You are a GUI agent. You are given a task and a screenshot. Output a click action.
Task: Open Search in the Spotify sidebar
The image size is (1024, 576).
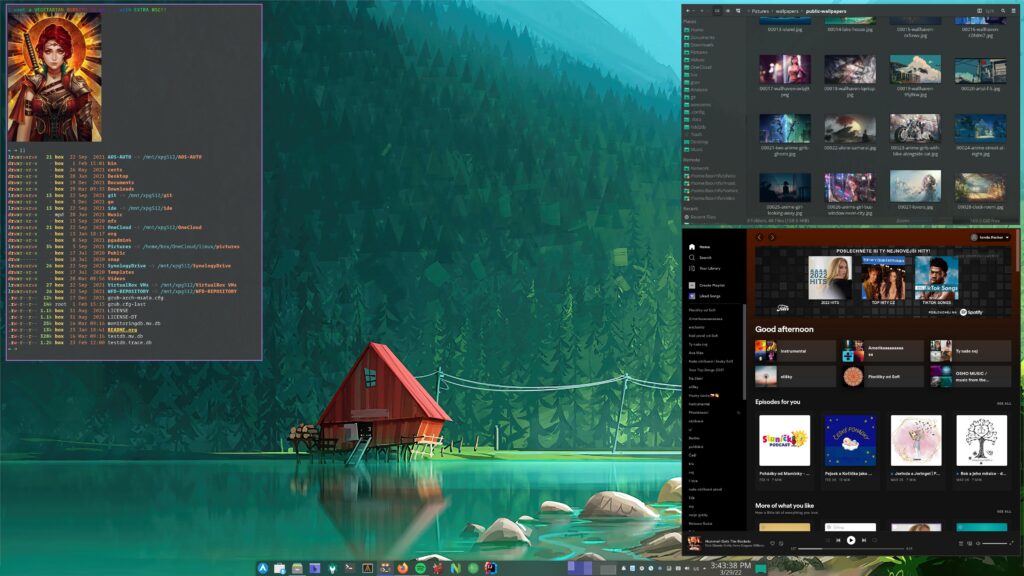(705, 257)
